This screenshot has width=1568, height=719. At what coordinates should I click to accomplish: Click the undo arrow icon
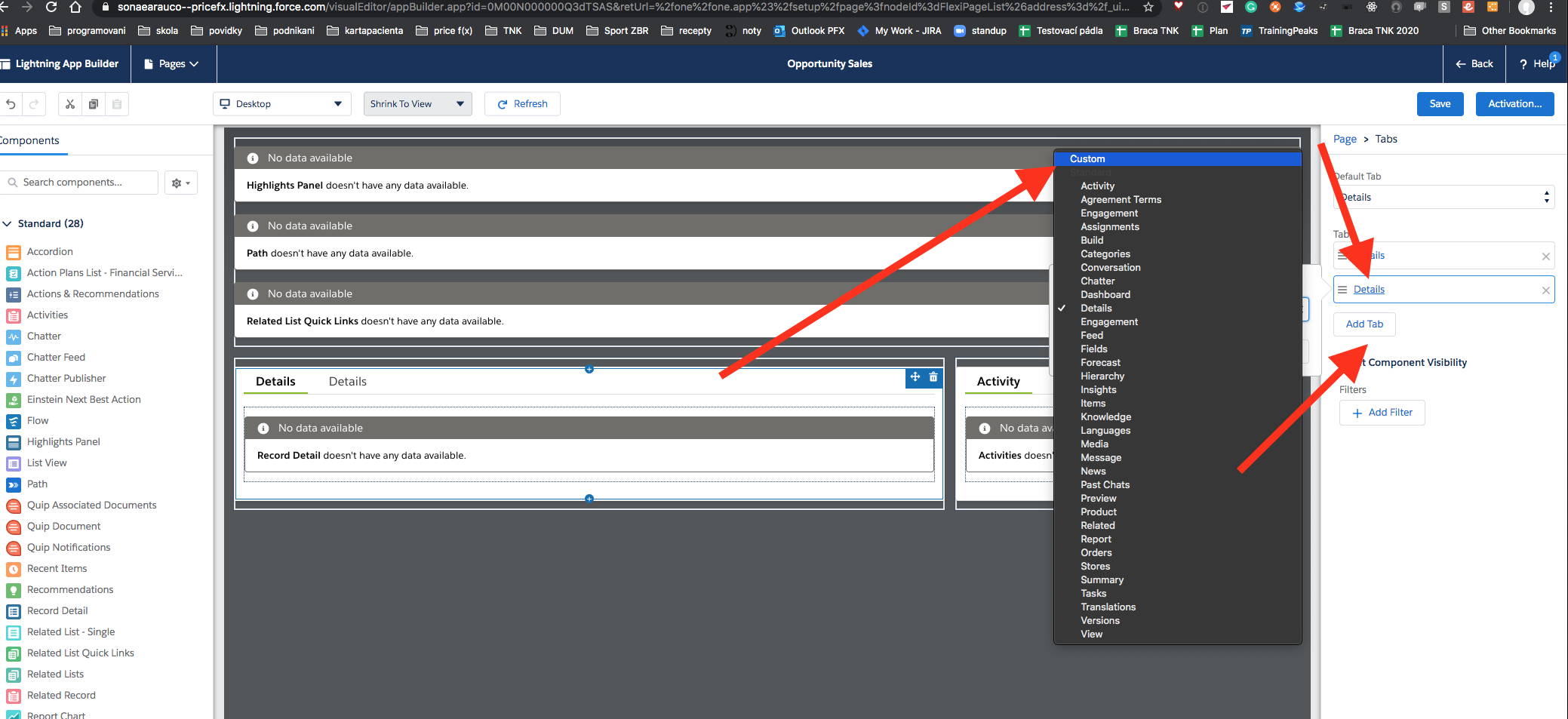tap(11, 104)
